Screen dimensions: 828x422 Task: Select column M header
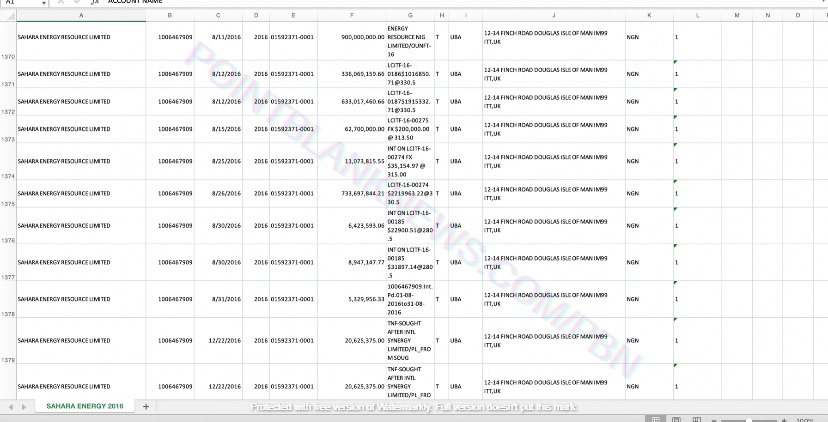pos(737,15)
